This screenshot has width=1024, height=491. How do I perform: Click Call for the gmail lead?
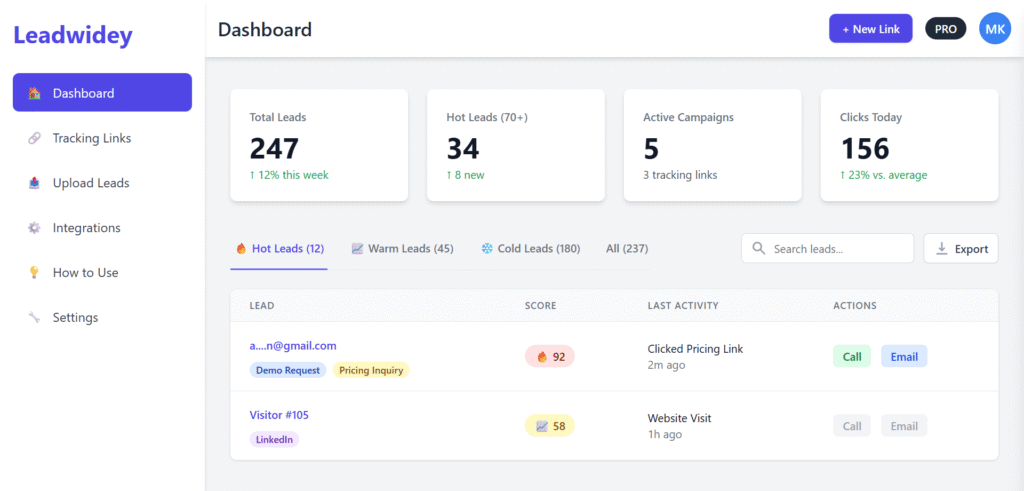(851, 357)
